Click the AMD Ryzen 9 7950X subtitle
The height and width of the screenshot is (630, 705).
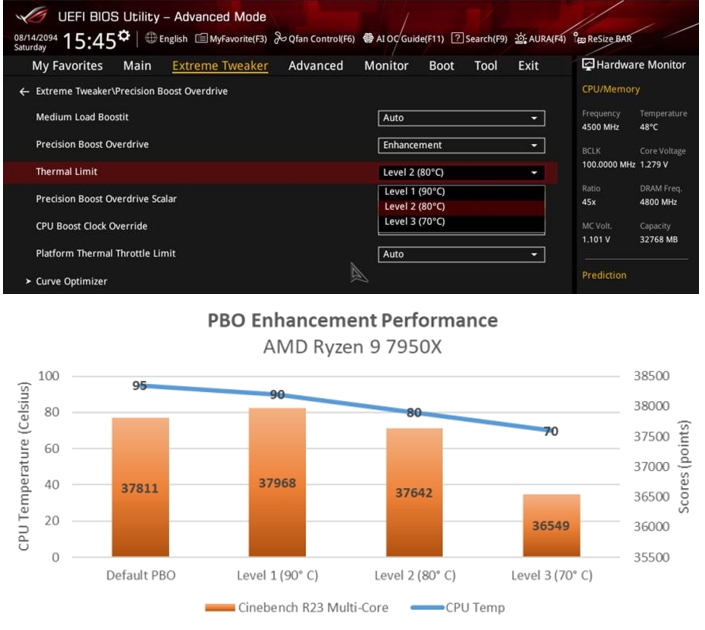pyautogui.click(x=352, y=347)
